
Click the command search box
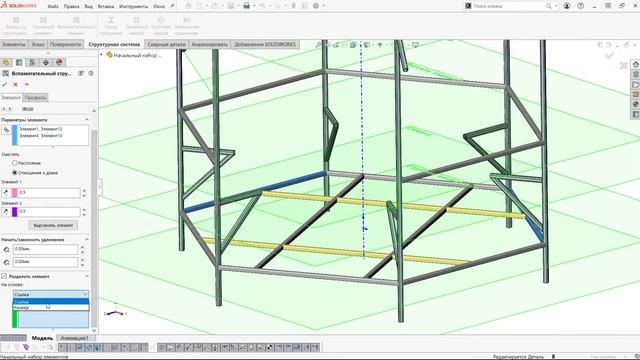click(509, 6)
